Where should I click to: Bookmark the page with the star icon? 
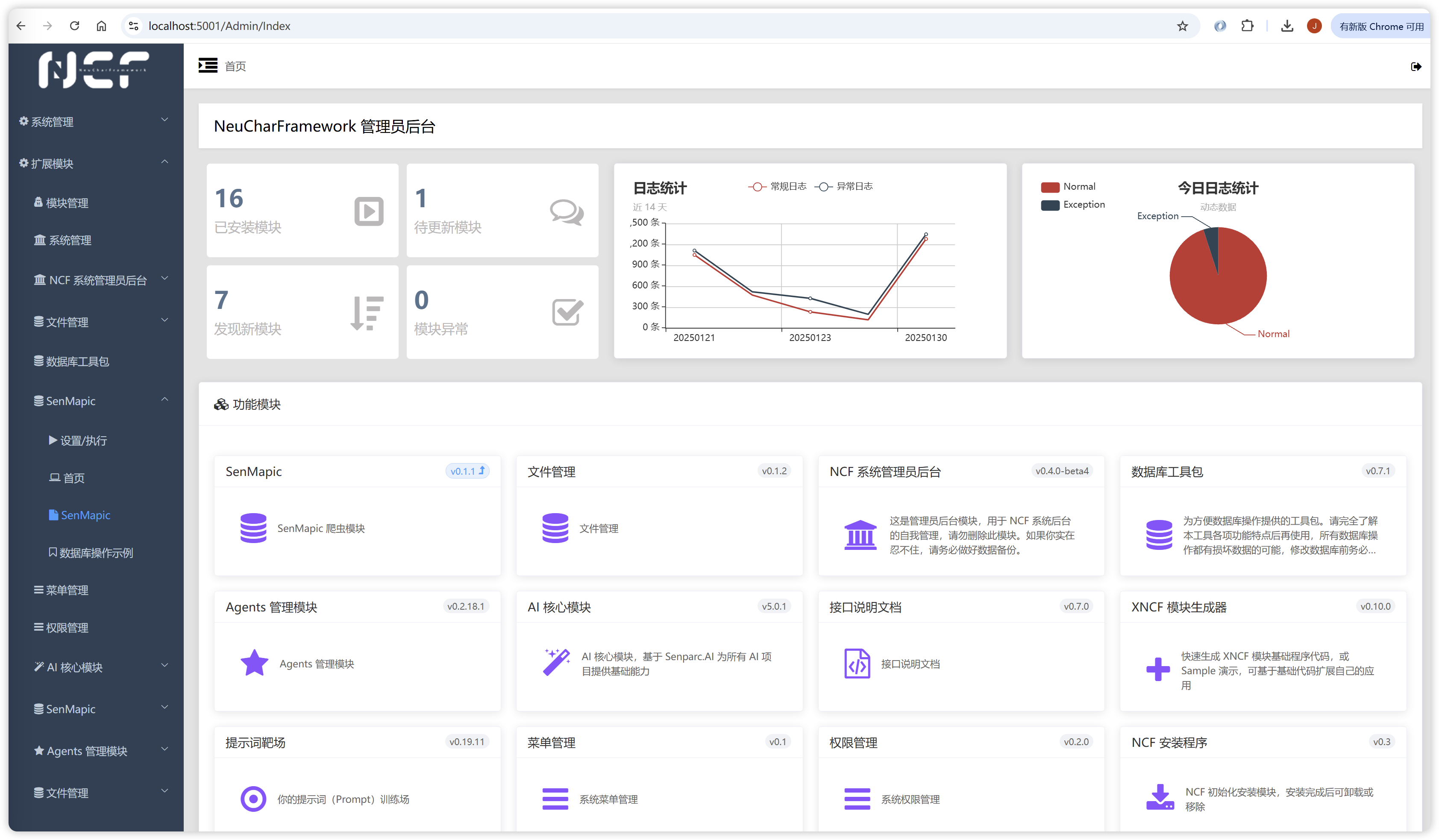click(x=1183, y=26)
